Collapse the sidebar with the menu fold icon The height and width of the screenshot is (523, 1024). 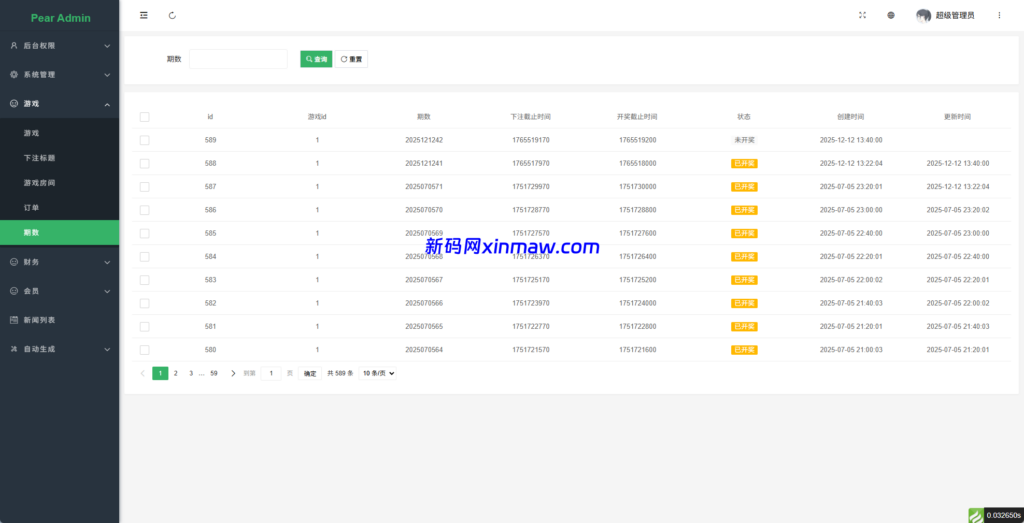(x=144, y=16)
